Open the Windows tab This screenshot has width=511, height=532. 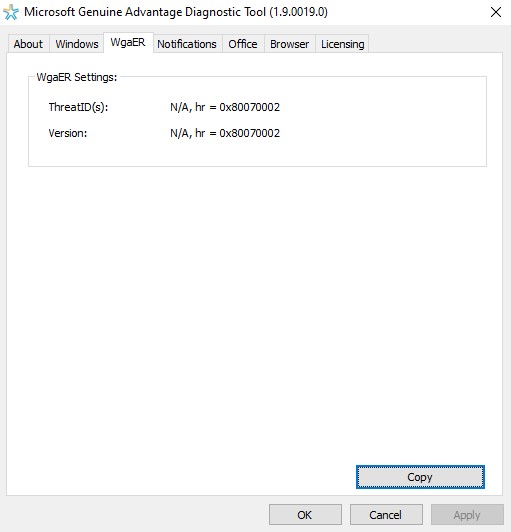pyautogui.click(x=77, y=44)
